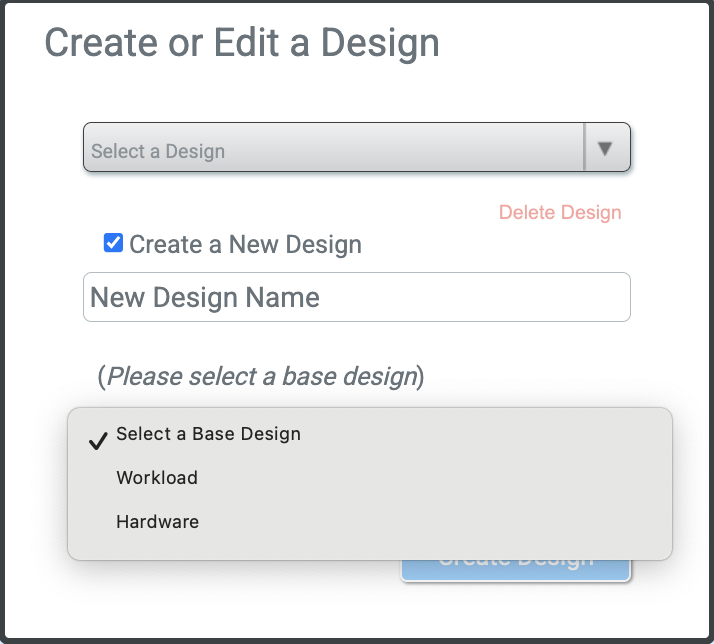Uncheck the Create a New Design checkbox
The image size is (714, 644).
click(x=114, y=243)
